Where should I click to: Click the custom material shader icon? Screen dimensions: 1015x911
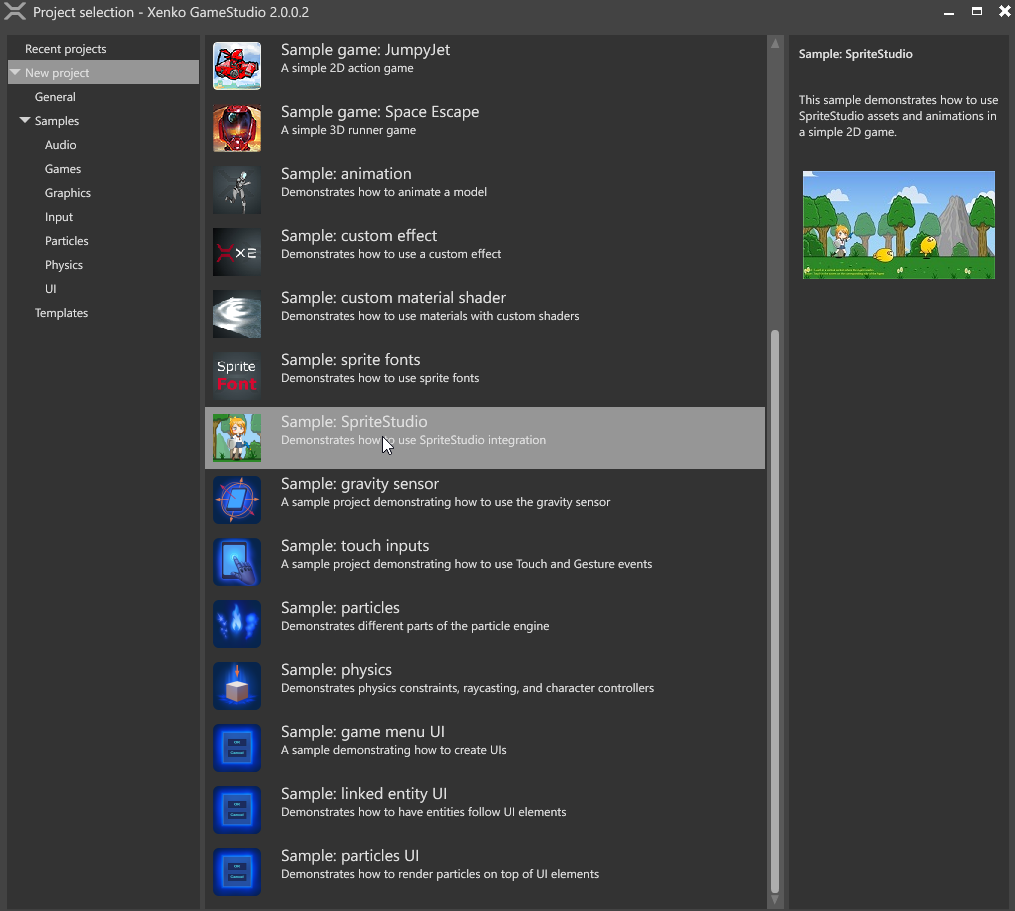(x=237, y=314)
